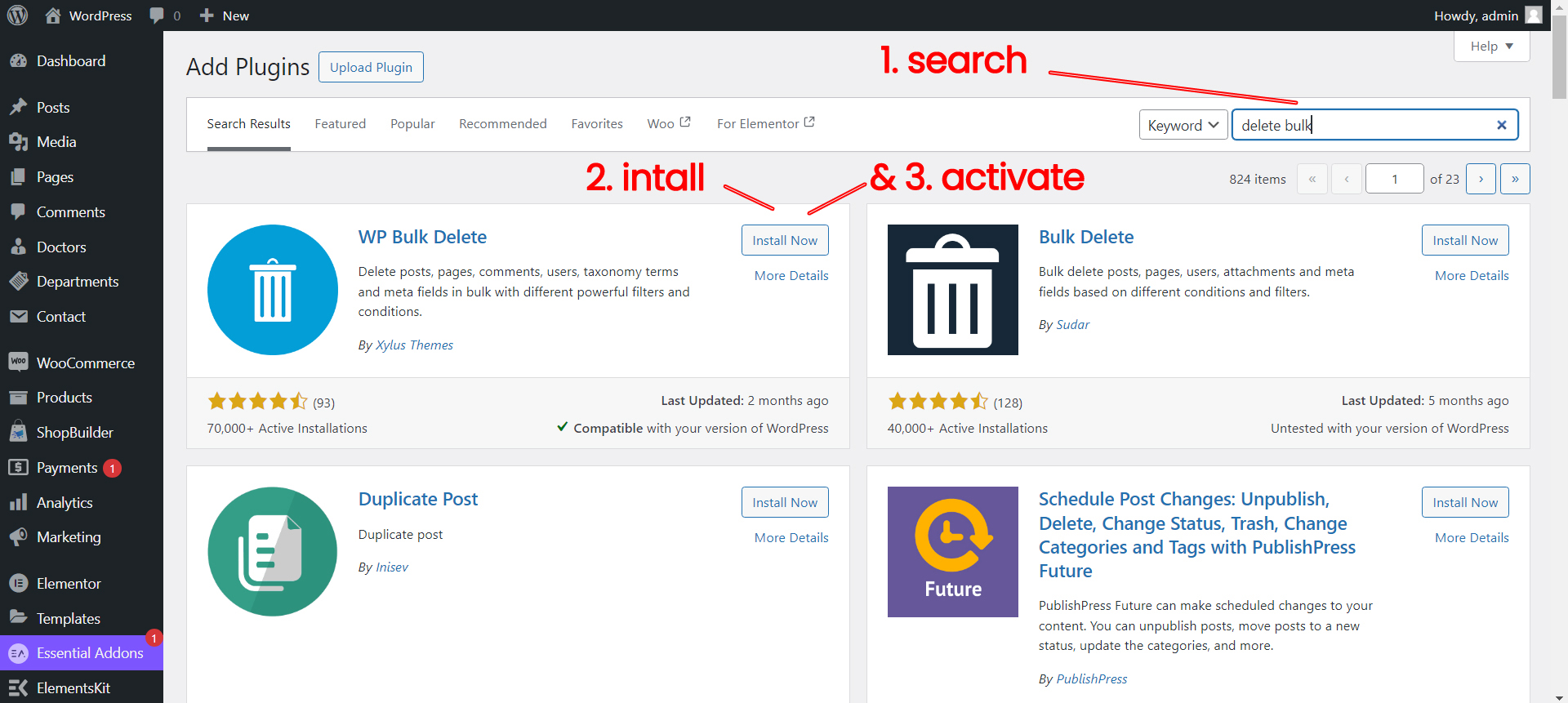1568x703 pixels.
Task: Click the Contact envelope icon
Action: coord(18,317)
